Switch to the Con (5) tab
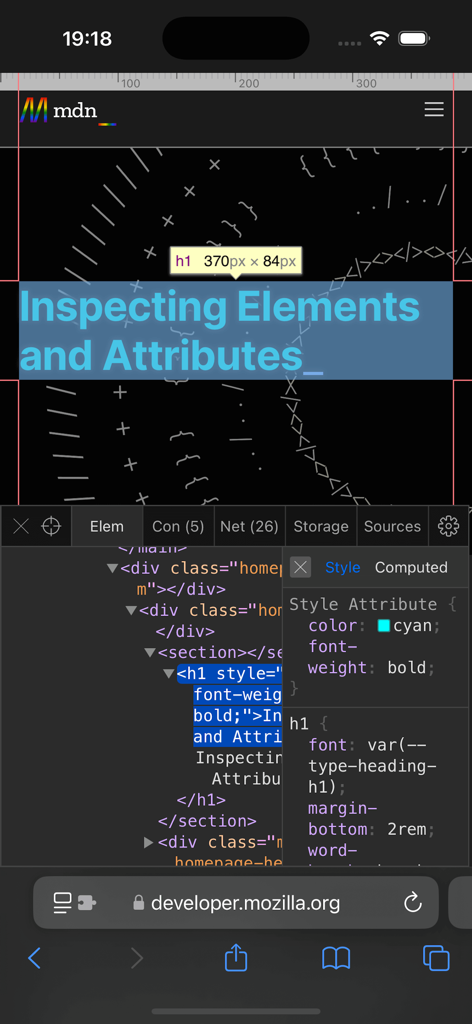This screenshot has width=472, height=1024. click(178, 526)
